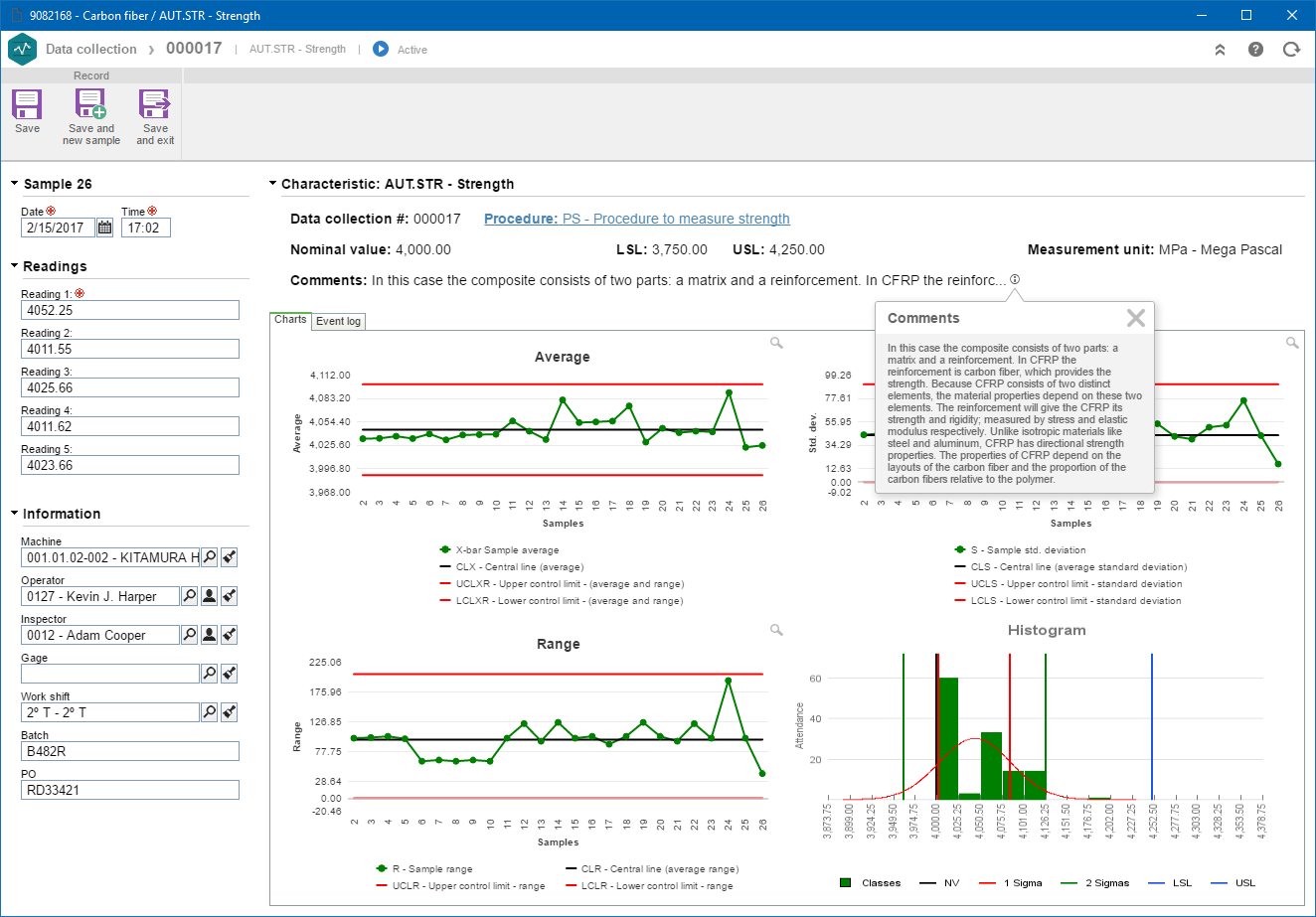Viewport: 1316px width, 917px height.
Task: Click the Batch input field
Action: click(130, 751)
